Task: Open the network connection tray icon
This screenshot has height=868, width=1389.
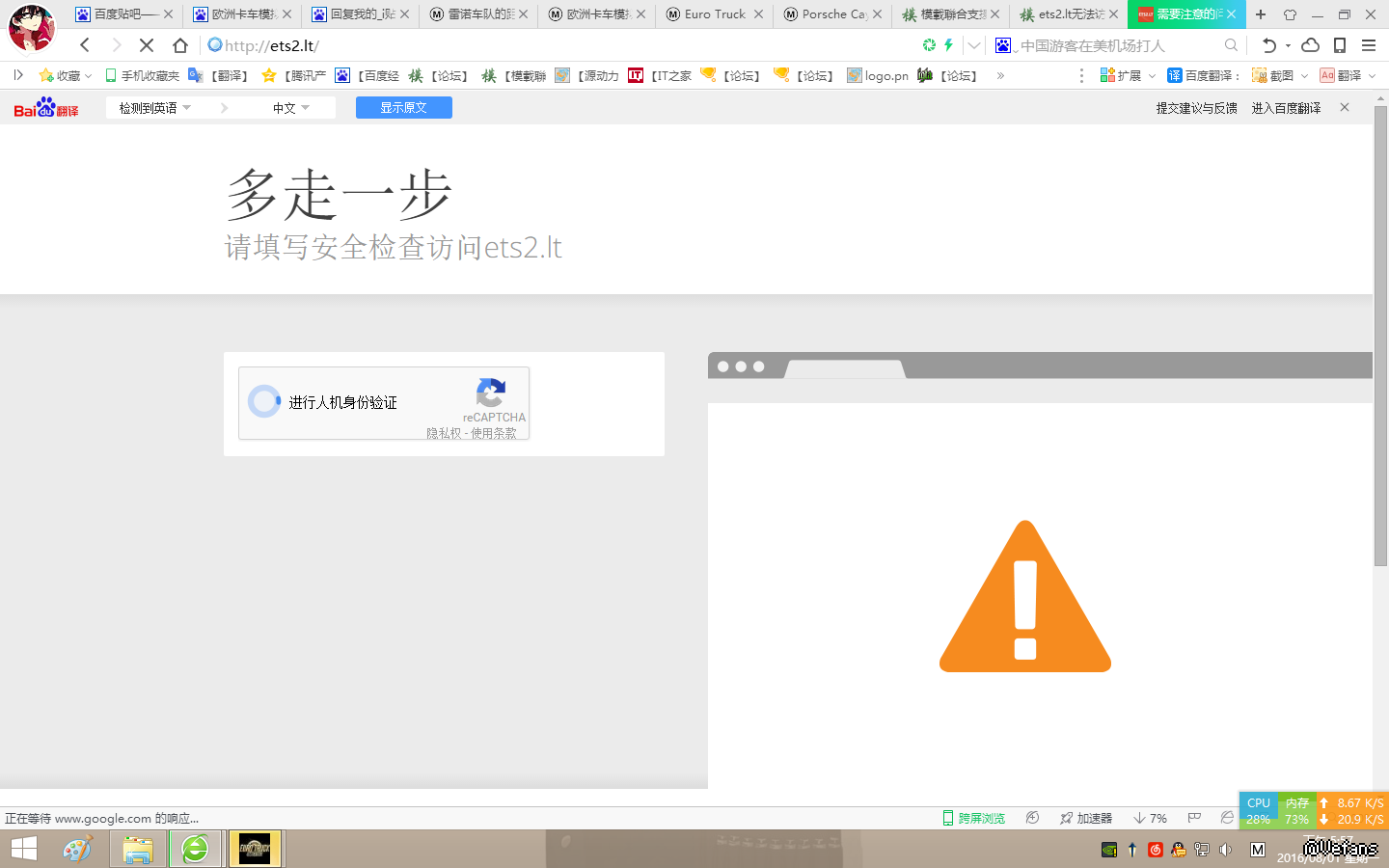Action: coord(1202,850)
